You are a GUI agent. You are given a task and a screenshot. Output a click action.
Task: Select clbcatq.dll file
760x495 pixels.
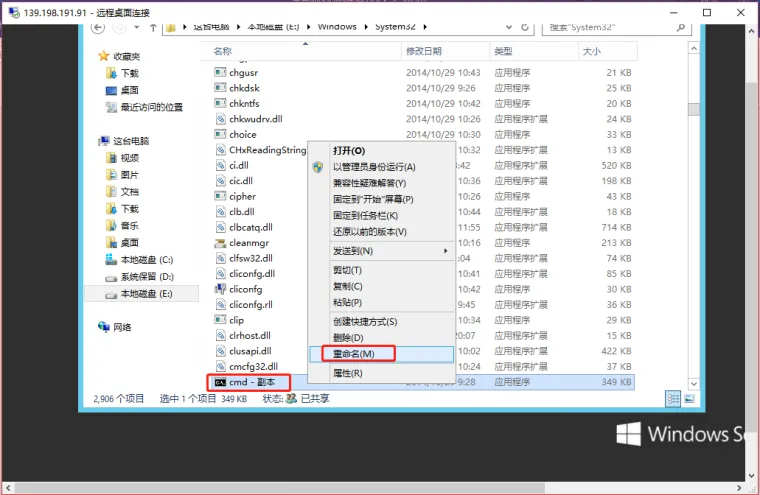coord(243,227)
